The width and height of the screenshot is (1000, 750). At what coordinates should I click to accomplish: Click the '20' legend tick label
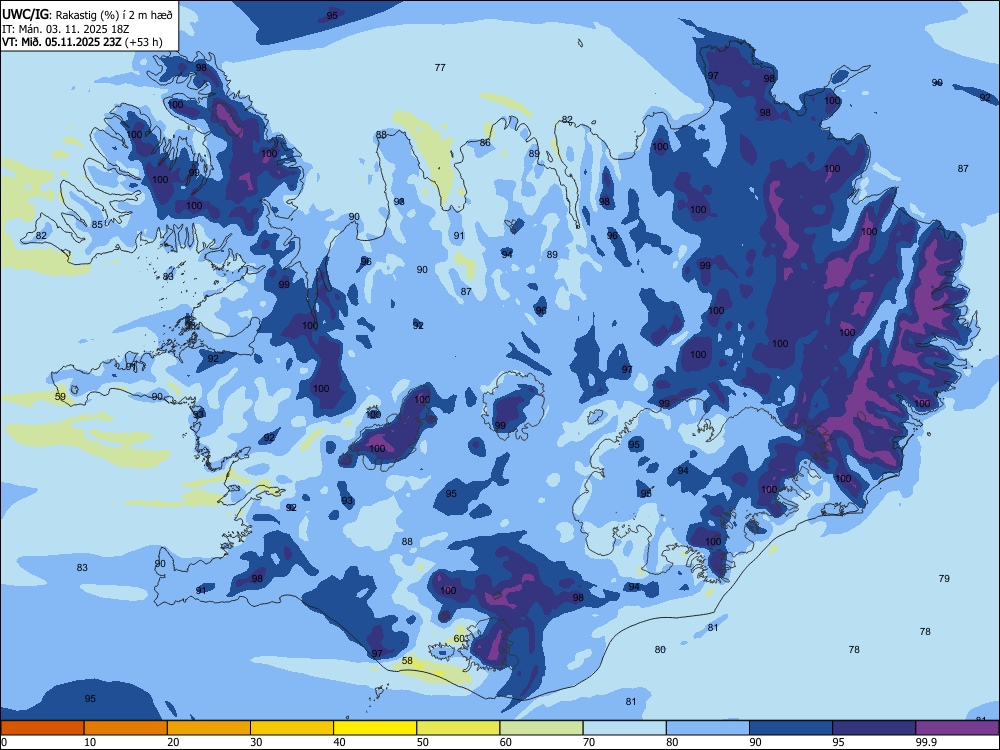coord(173,742)
